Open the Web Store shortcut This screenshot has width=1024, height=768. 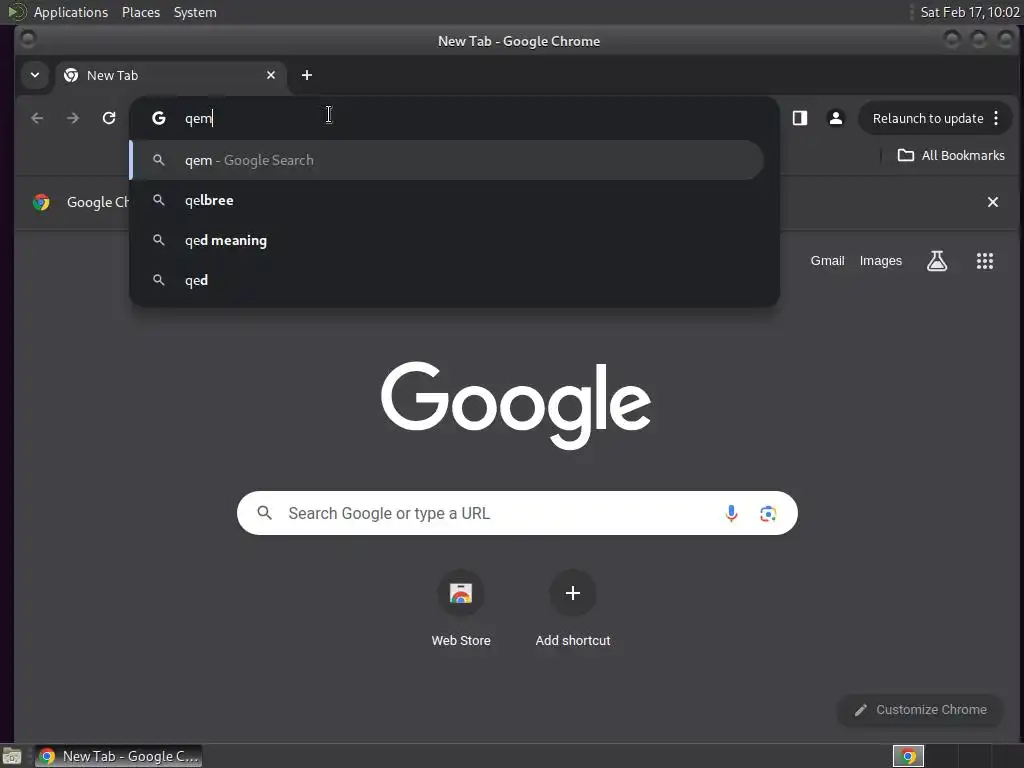461,609
